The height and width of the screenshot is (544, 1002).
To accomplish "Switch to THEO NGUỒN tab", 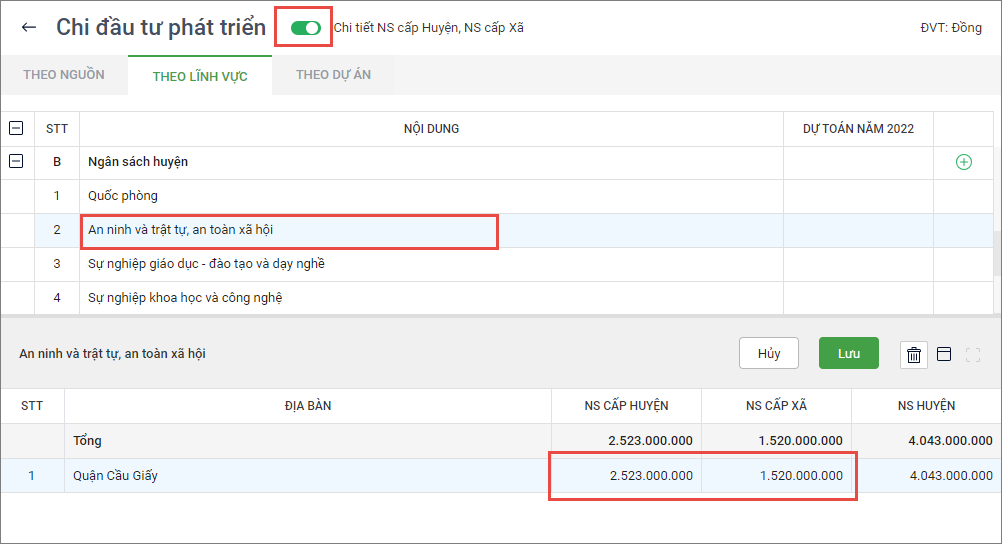I will 64,75.
